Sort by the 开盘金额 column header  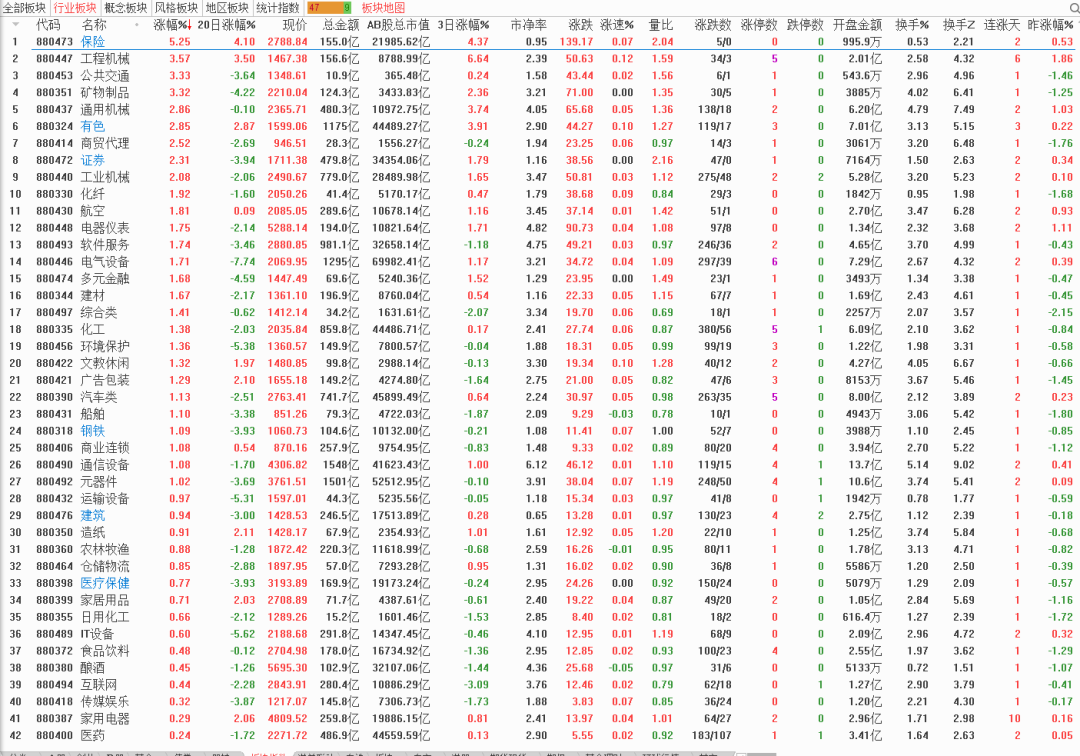(x=857, y=25)
